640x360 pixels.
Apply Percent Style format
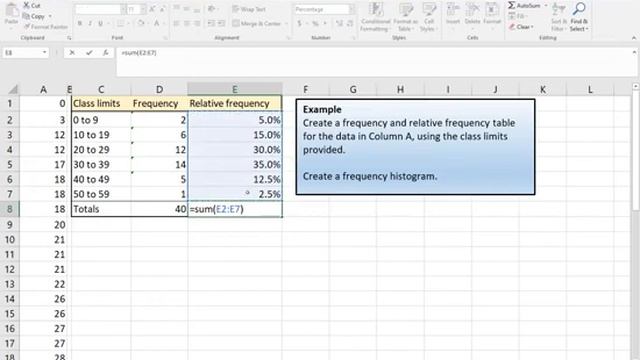coord(315,24)
